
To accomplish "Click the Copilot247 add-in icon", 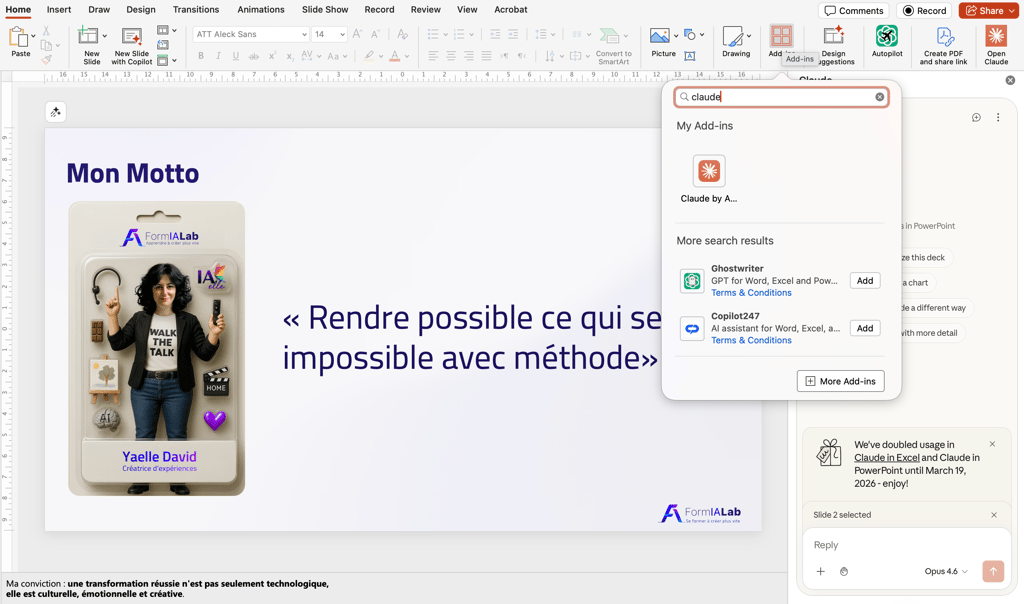I will pos(692,328).
